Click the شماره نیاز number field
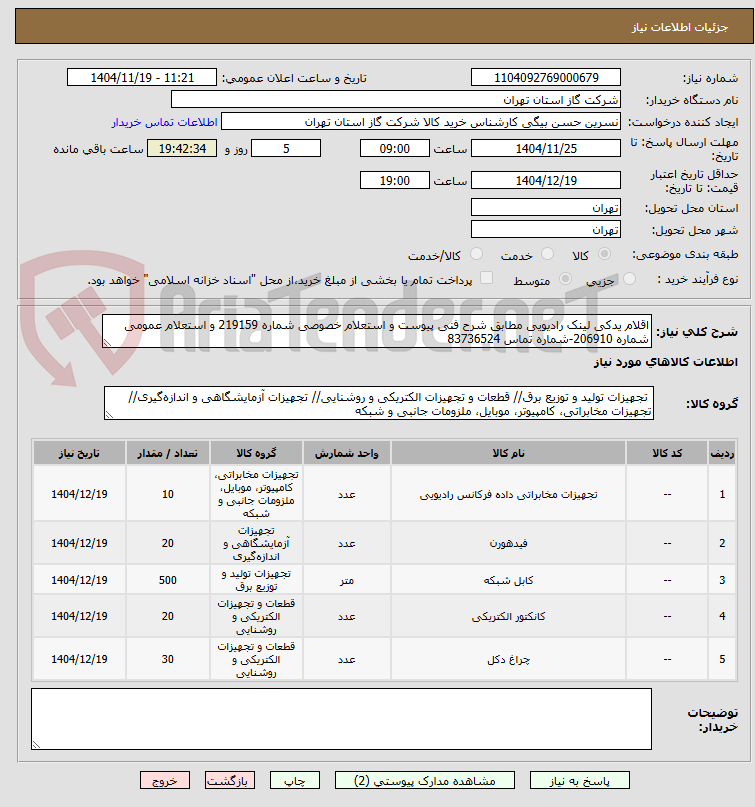Image resolution: width=755 pixels, height=807 pixels. point(546,78)
